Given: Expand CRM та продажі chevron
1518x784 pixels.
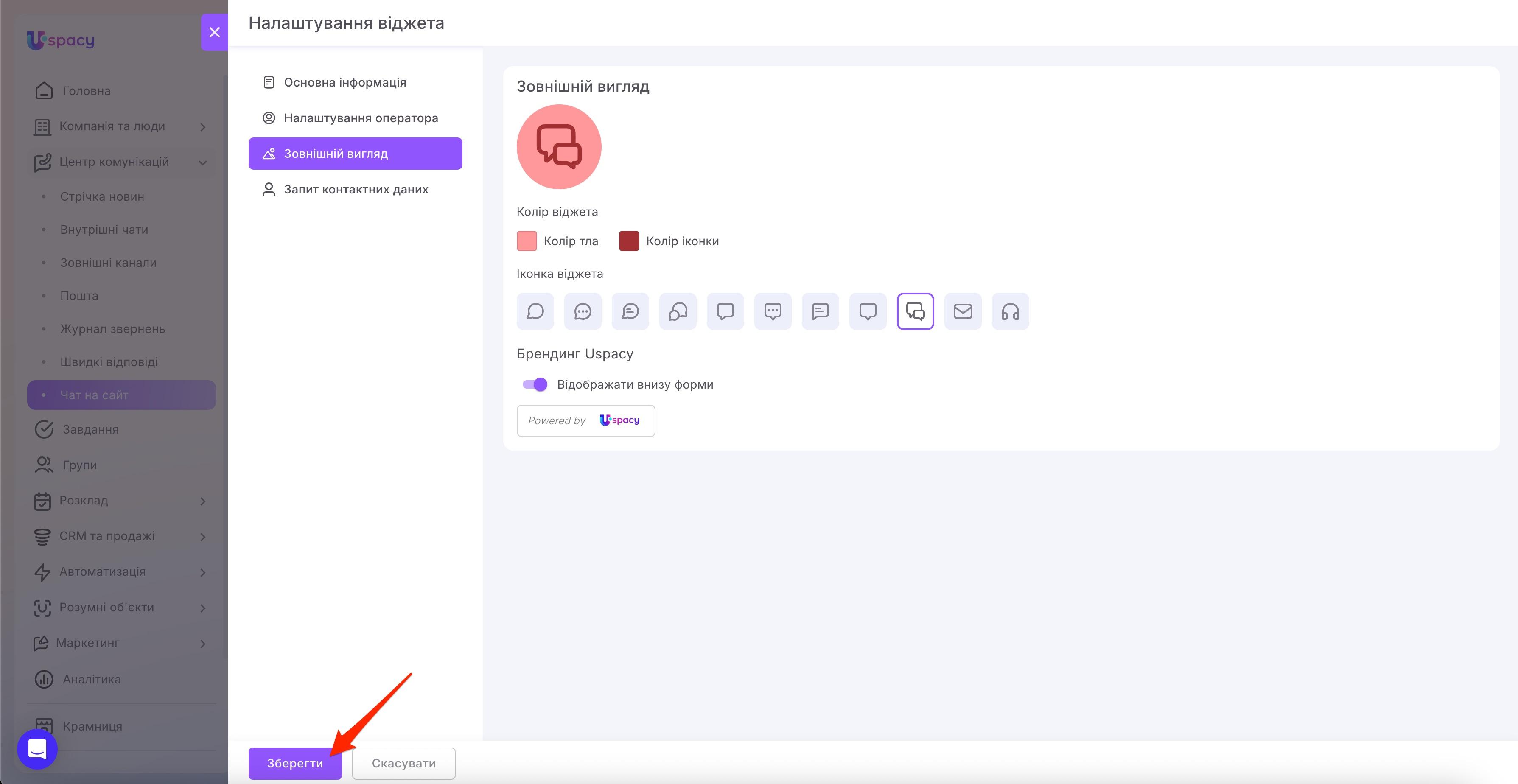Looking at the screenshot, I should (203, 536).
